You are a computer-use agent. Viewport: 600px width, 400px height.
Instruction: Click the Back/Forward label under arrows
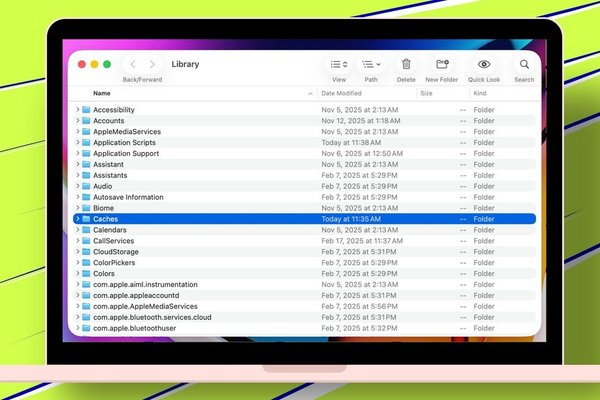point(142,80)
